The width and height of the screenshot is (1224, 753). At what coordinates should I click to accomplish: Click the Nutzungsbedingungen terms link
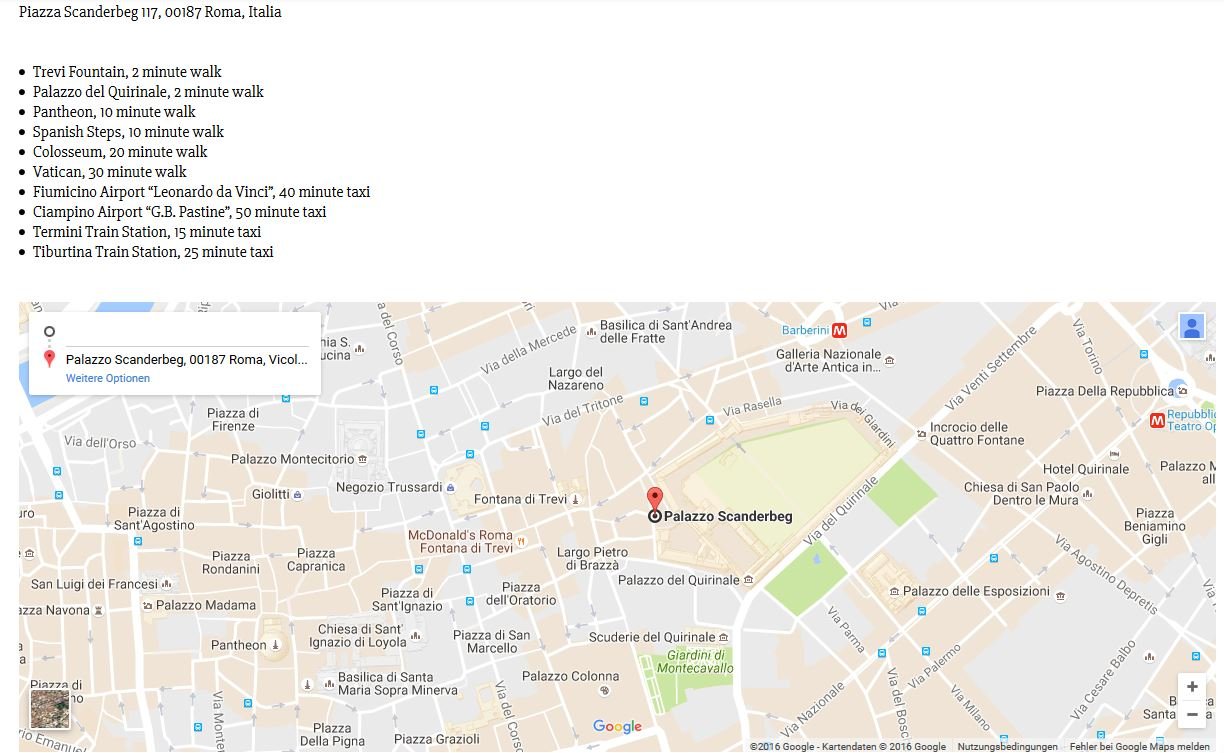tap(1007, 747)
